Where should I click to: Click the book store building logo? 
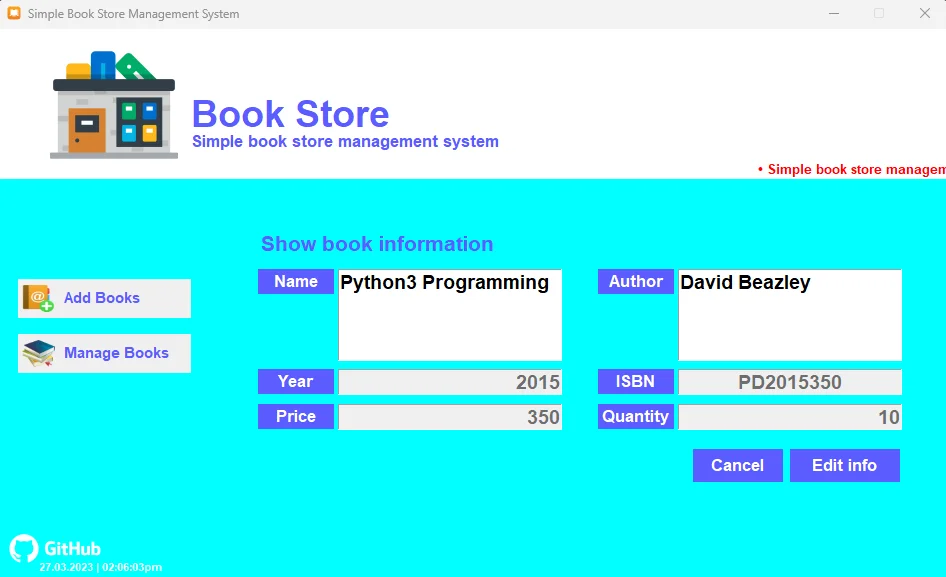pos(113,105)
